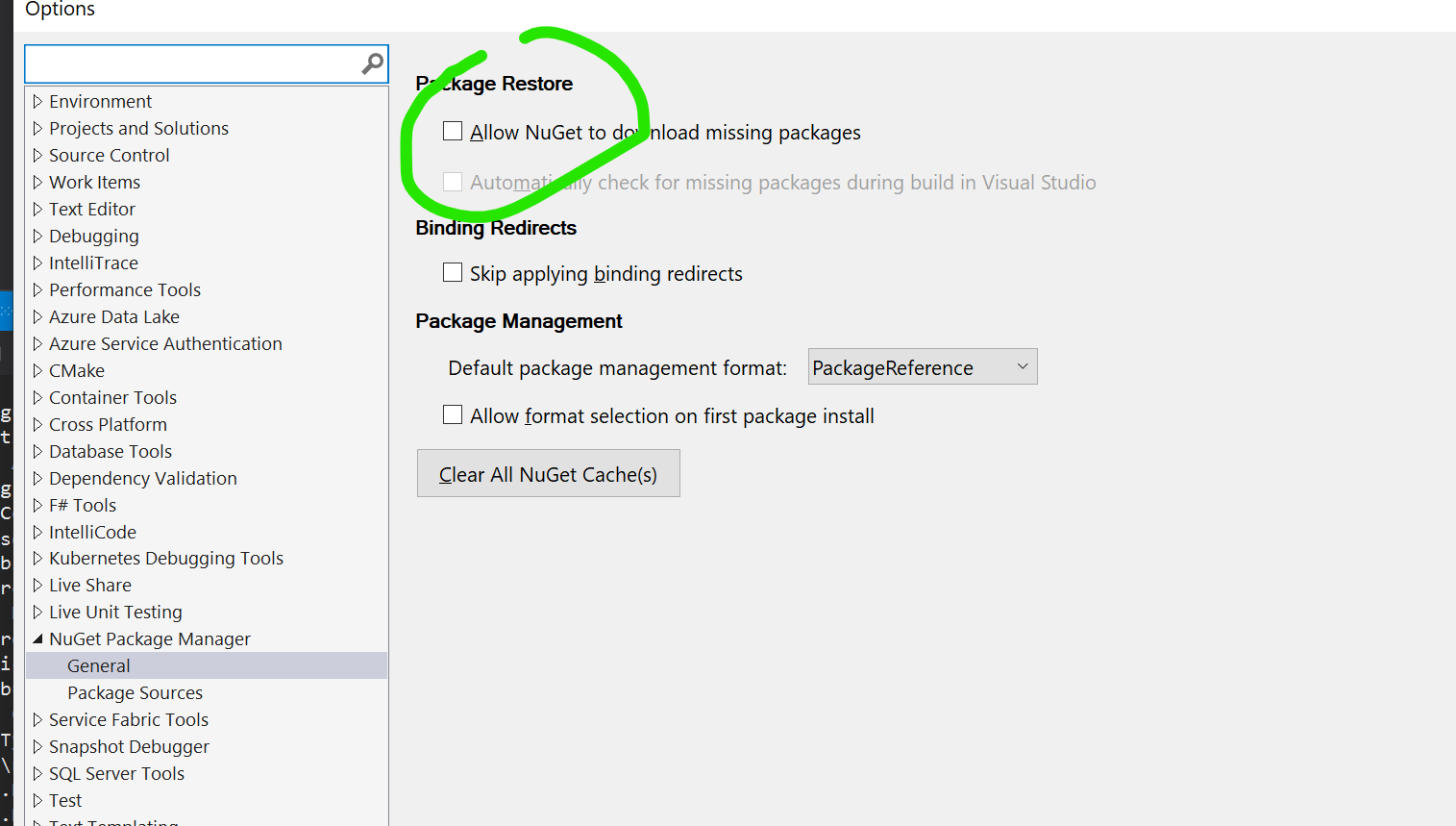The width and height of the screenshot is (1456, 826).
Task: Expand the Environment section
Action: 37,101
